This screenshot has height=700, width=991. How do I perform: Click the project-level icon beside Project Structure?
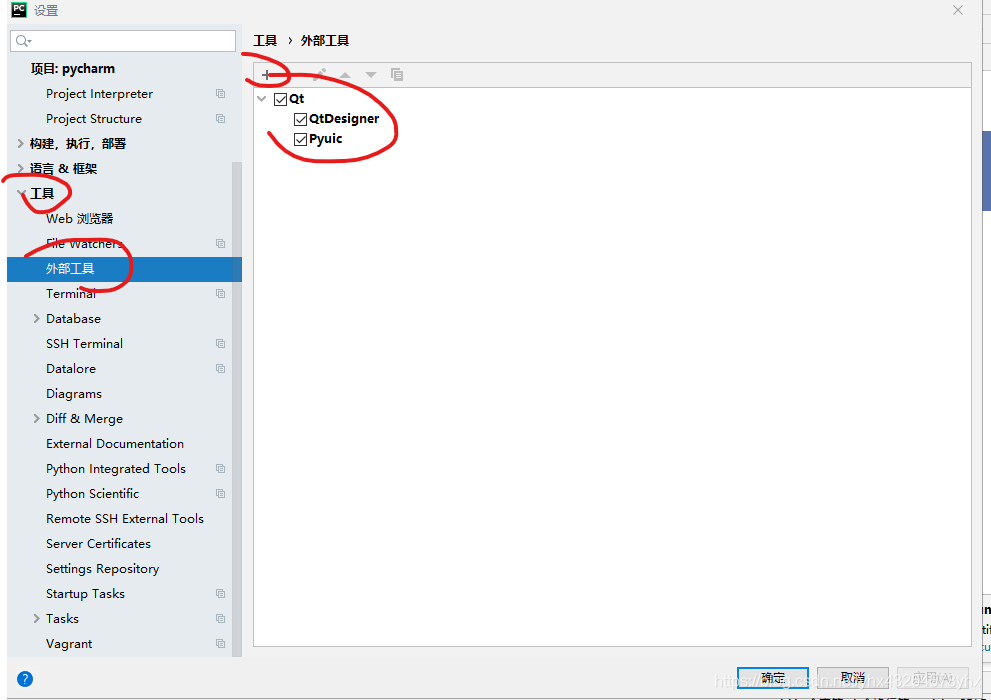221,119
